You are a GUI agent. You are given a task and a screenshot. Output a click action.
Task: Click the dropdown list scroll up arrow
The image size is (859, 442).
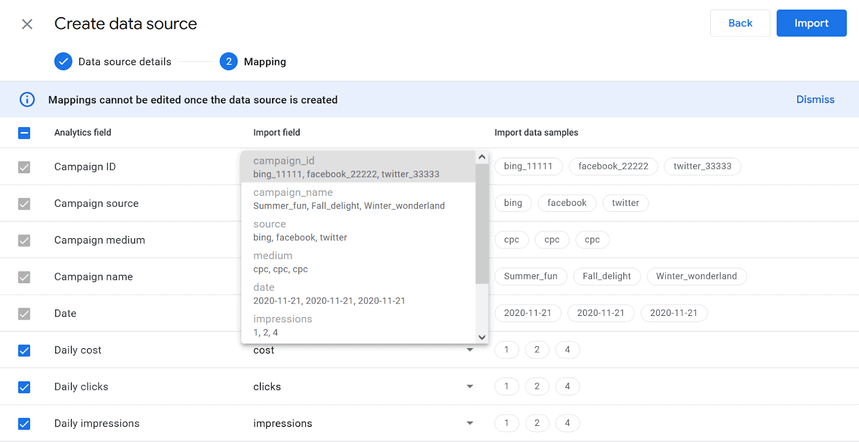point(482,157)
